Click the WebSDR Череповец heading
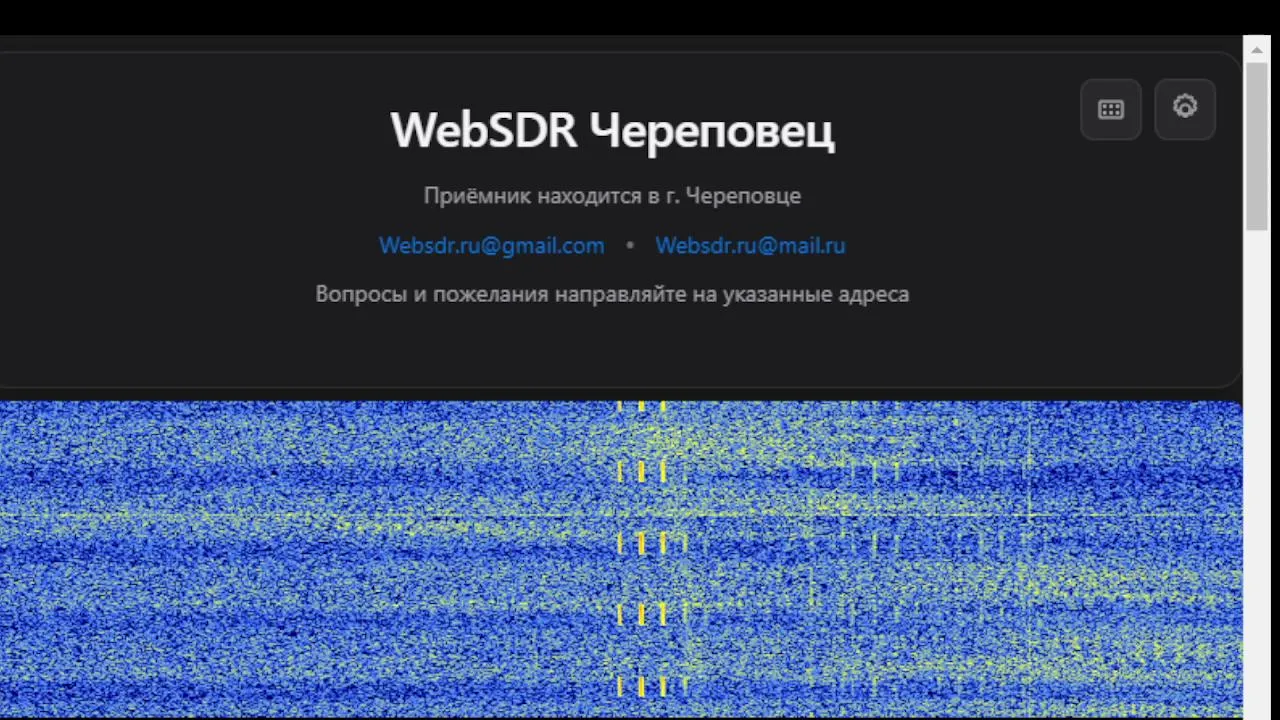 612,131
